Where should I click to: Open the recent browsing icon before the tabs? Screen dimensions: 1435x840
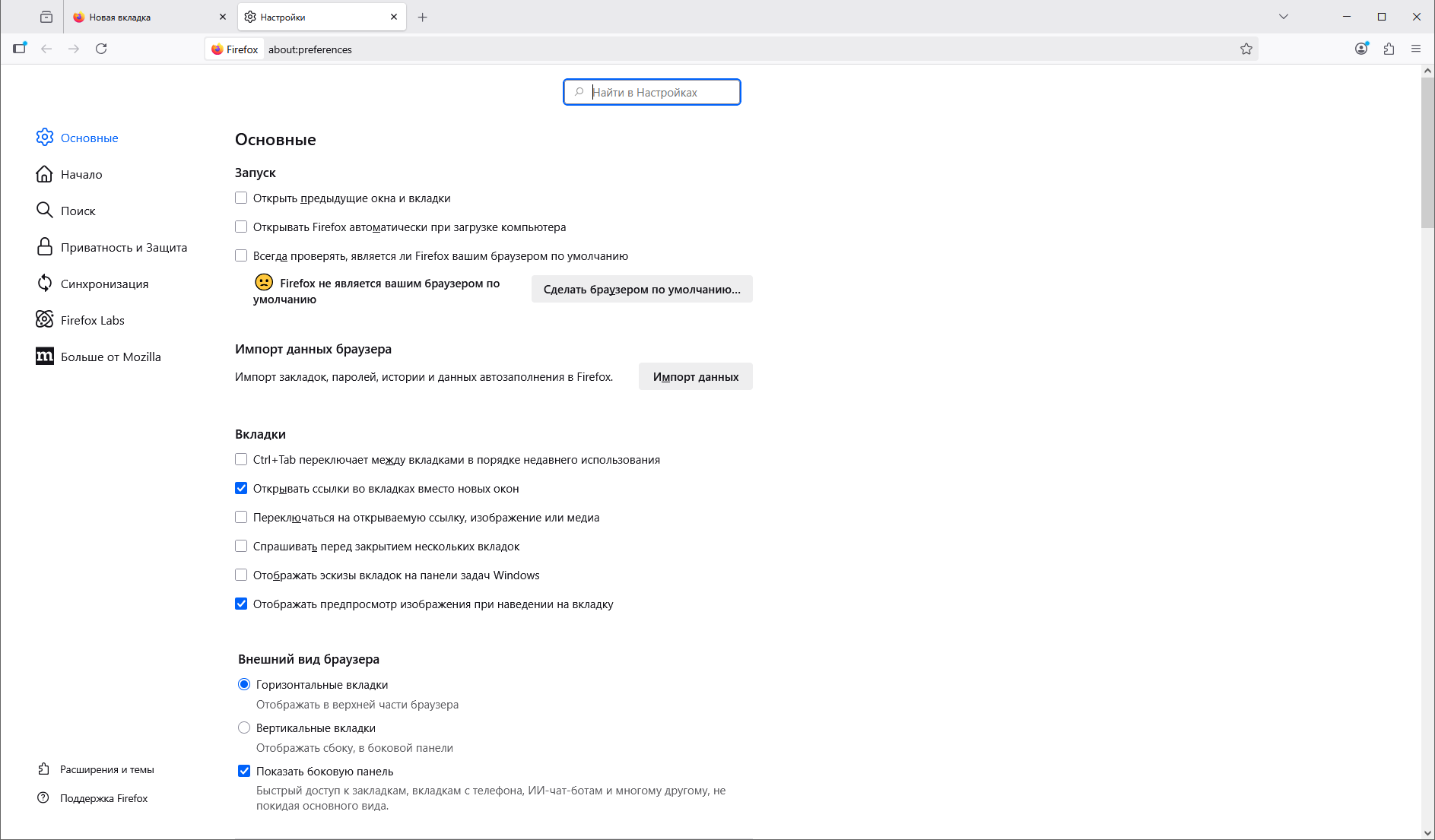click(x=46, y=17)
